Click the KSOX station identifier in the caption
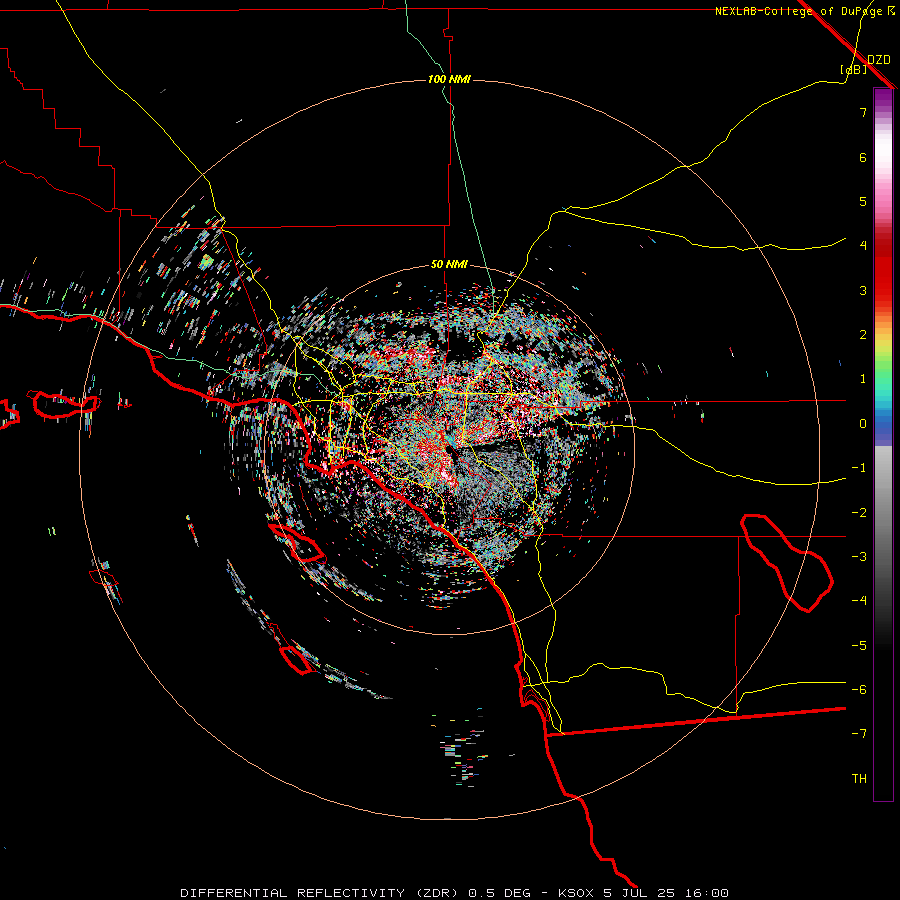This screenshot has height=900, width=900. [577, 893]
